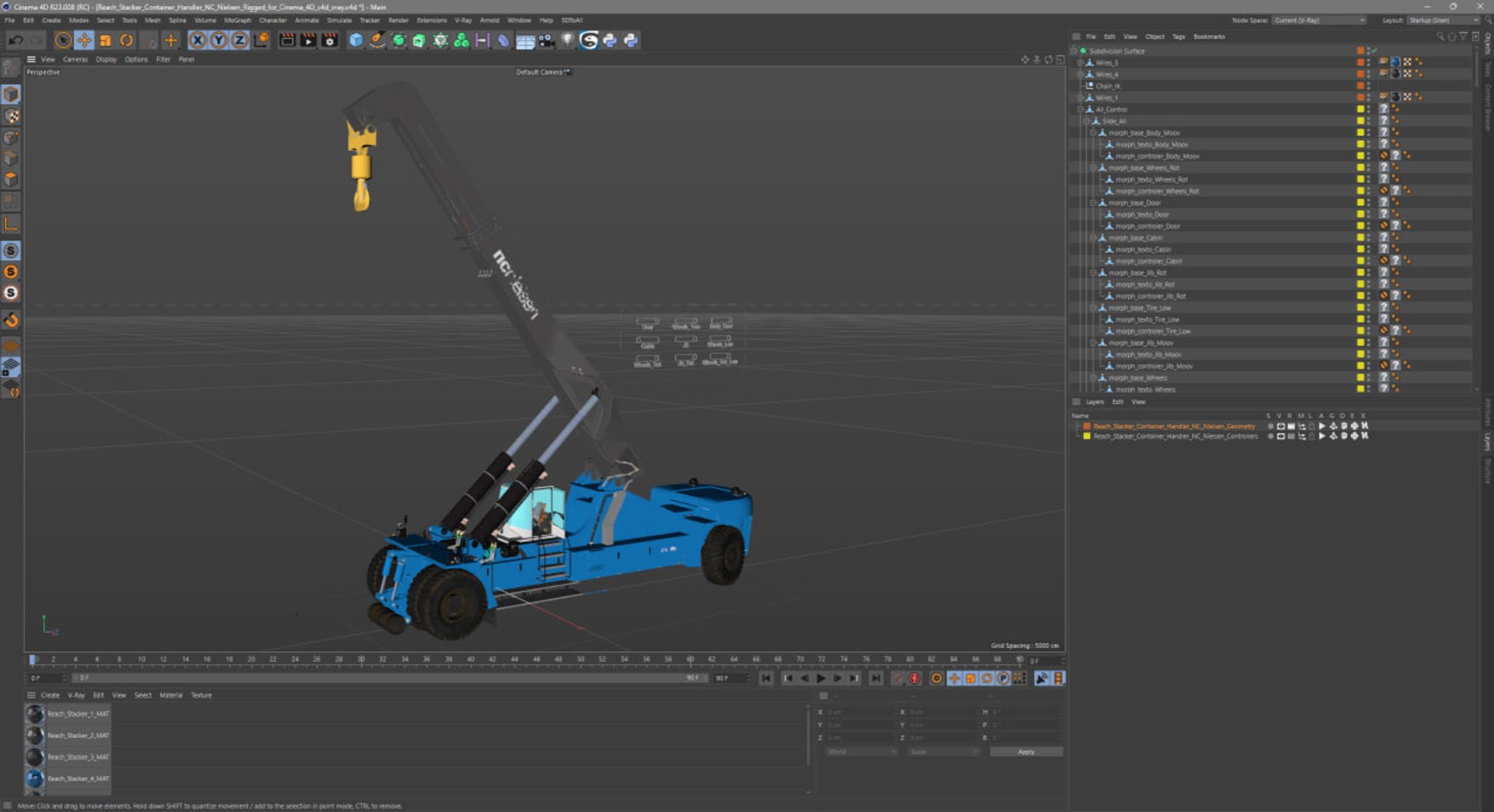Activate the Rotate tool

click(x=126, y=40)
